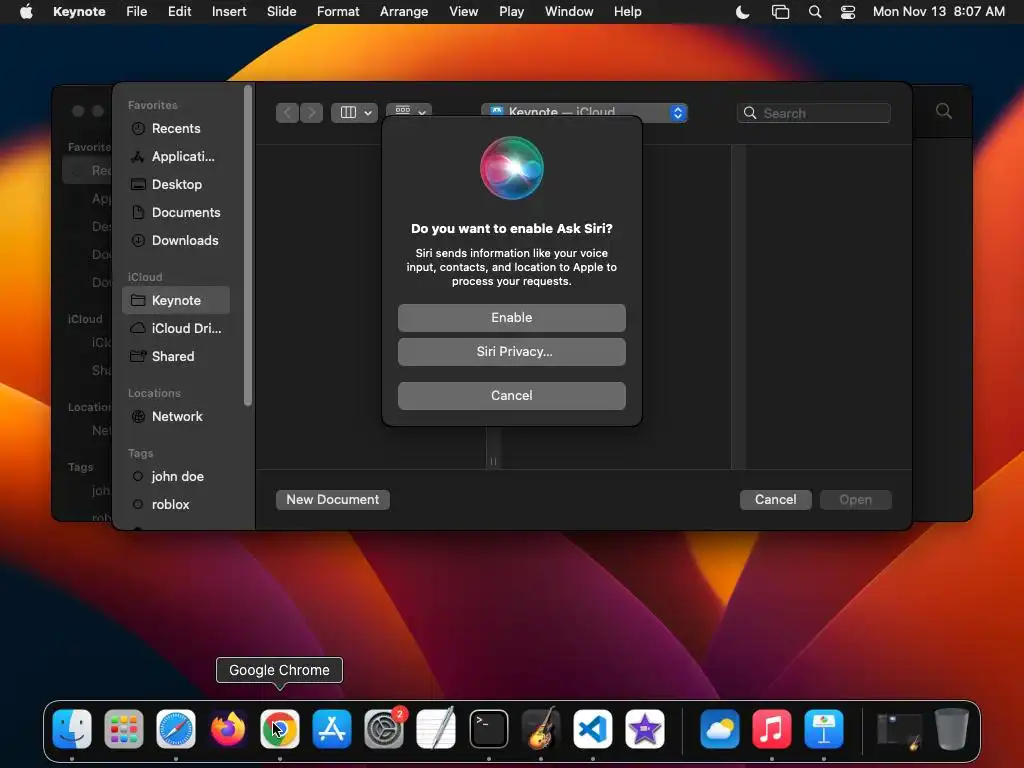
Task: Open Spotlight search in menu bar
Action: pos(815,12)
